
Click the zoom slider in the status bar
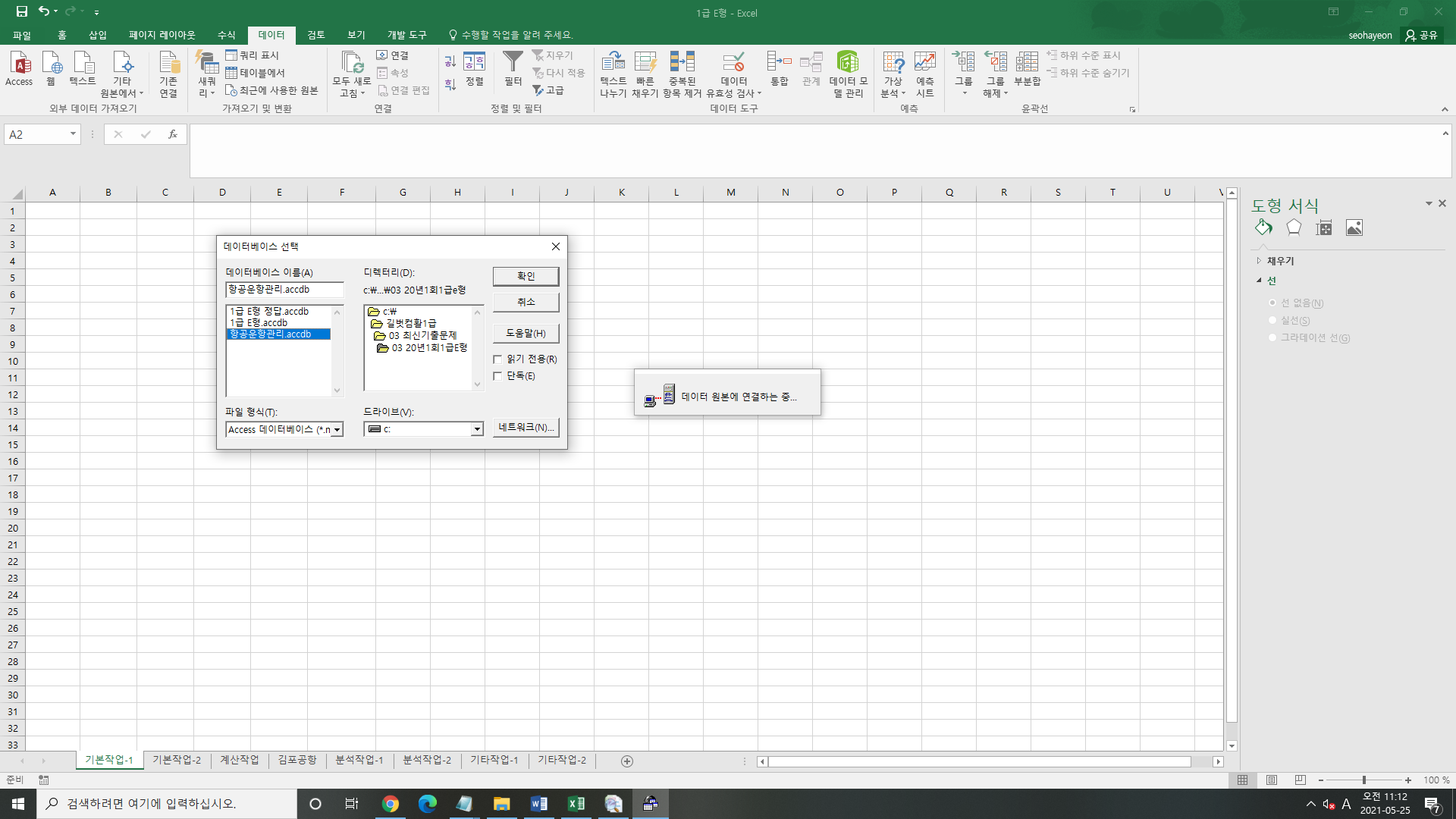[1363, 780]
